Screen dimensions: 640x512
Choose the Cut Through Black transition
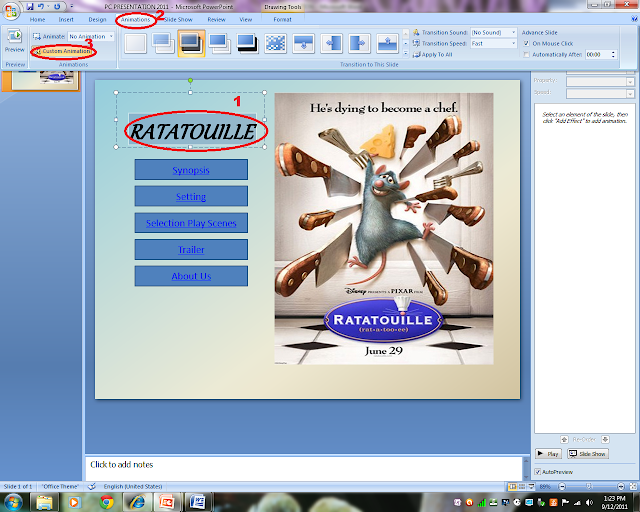coord(248,43)
